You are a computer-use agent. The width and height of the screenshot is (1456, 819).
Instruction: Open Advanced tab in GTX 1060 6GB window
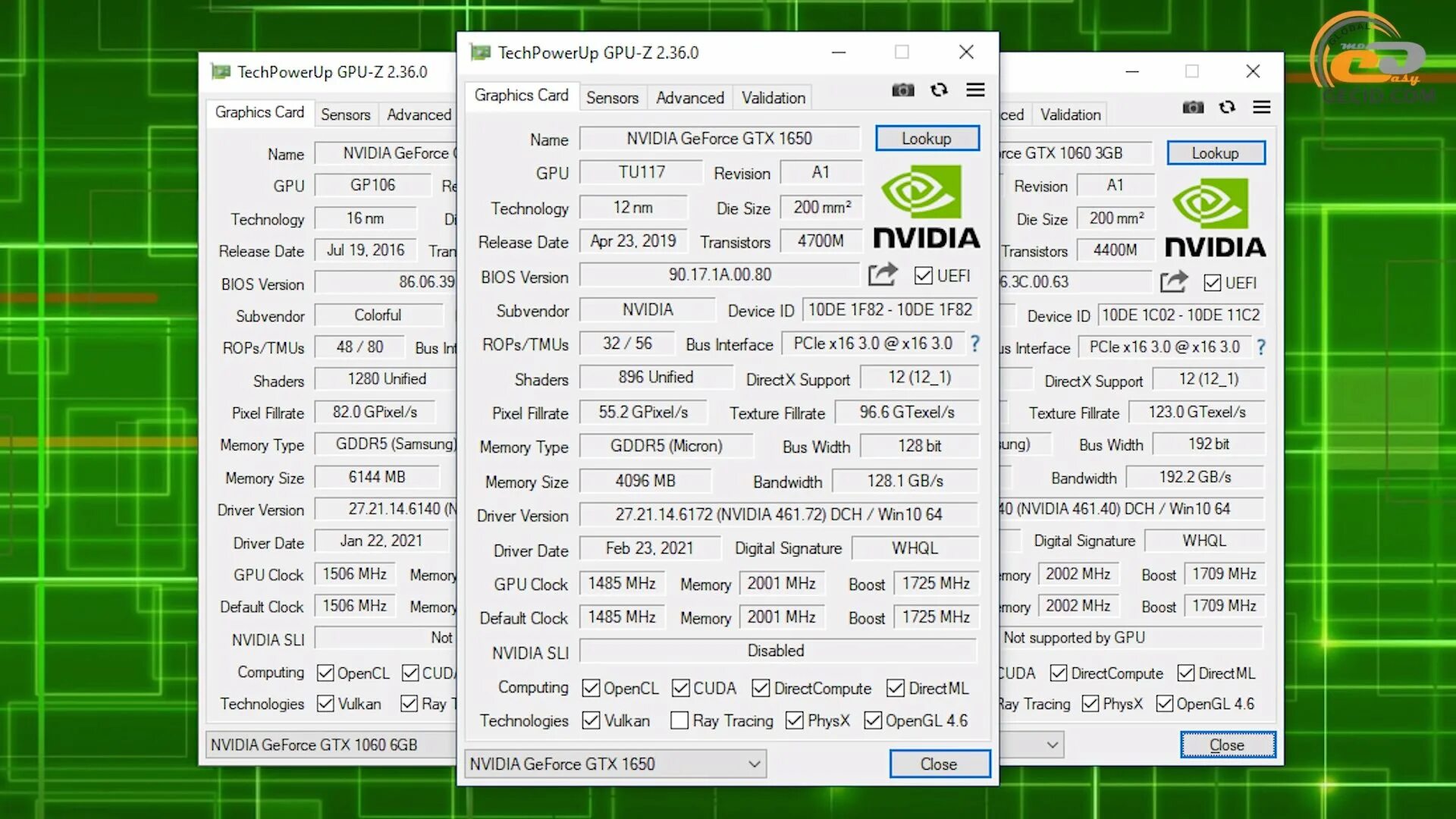(x=419, y=115)
